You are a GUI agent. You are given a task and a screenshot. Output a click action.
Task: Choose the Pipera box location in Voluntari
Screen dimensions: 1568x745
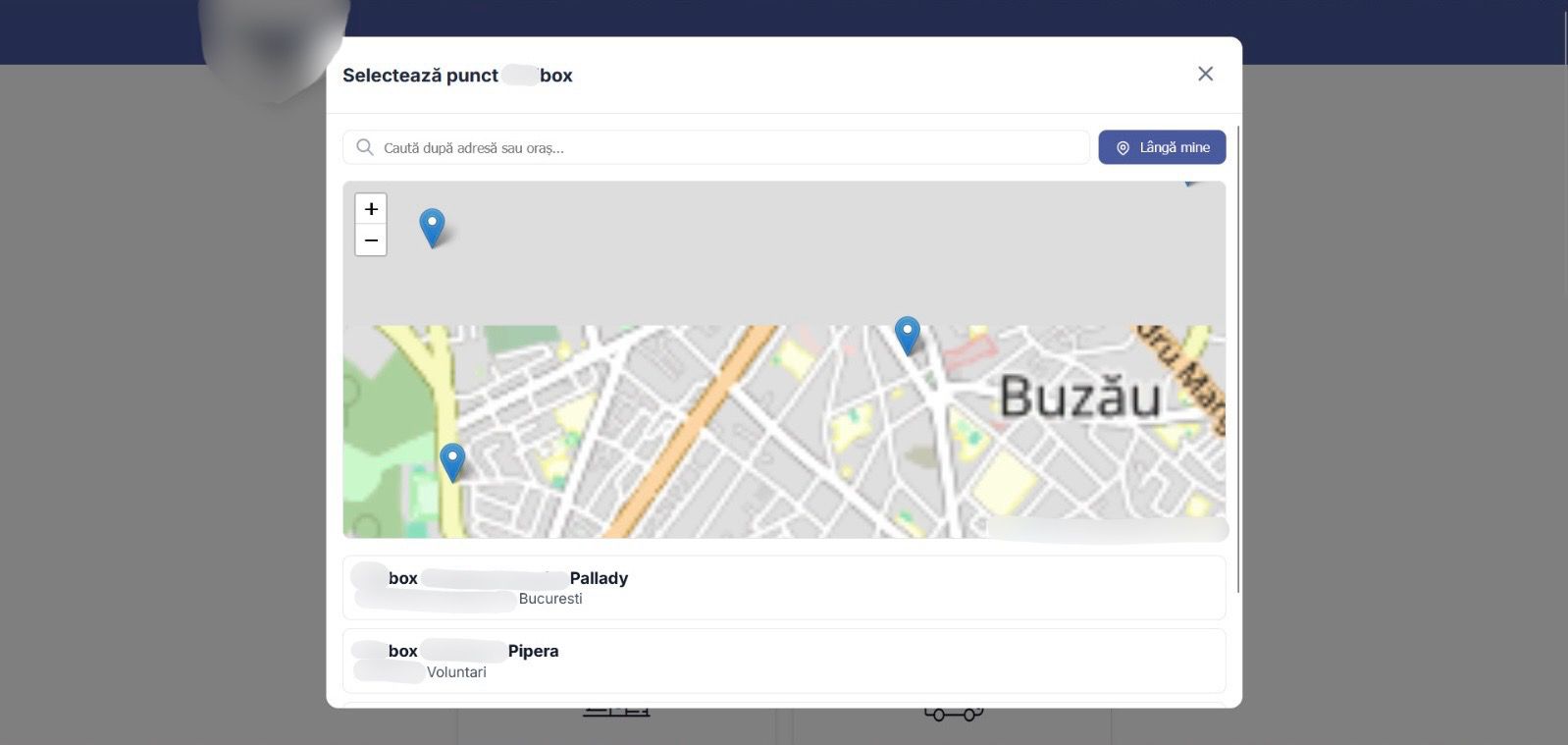pyautogui.click(x=783, y=661)
